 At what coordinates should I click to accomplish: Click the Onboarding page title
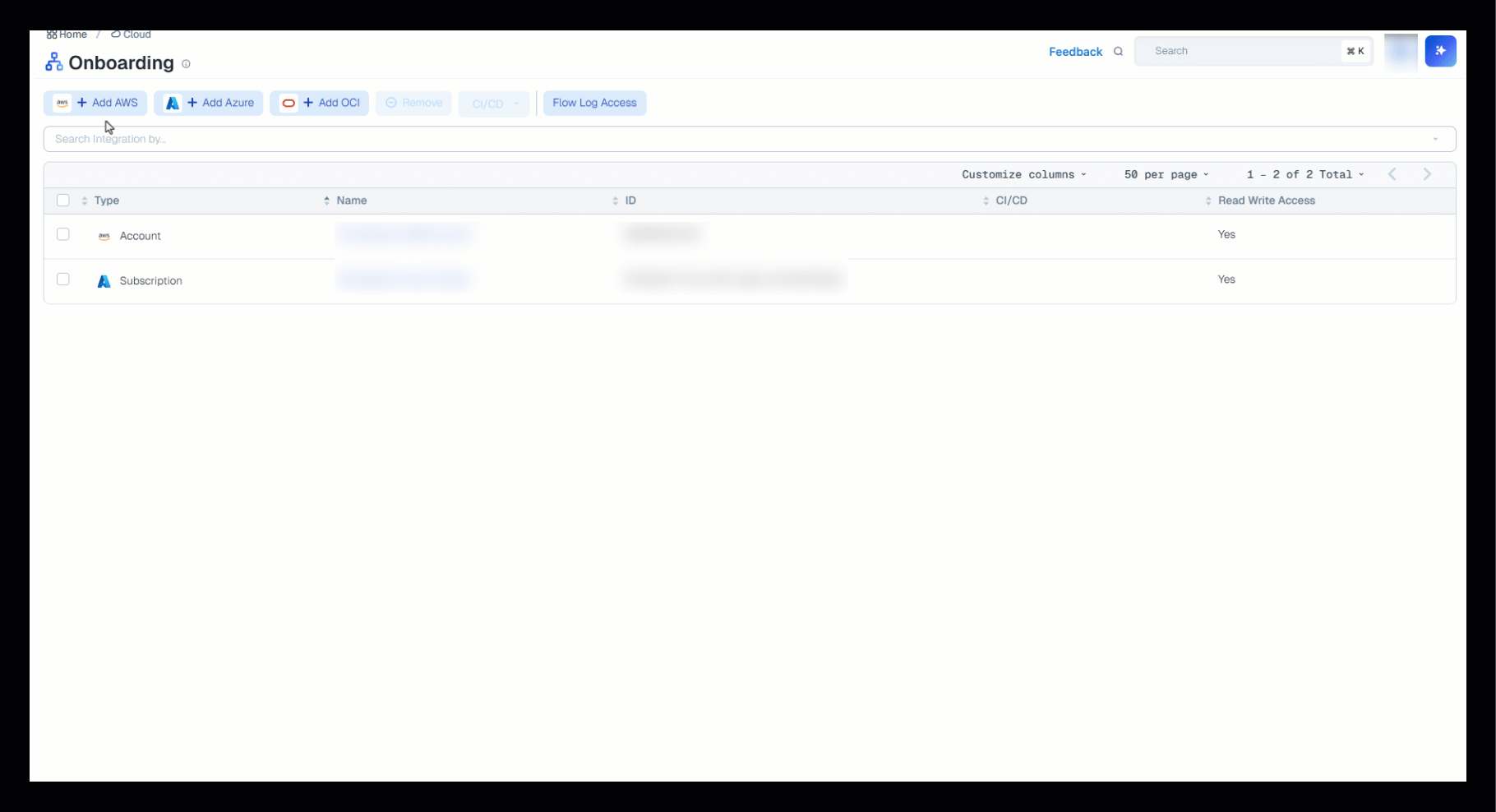[x=122, y=63]
